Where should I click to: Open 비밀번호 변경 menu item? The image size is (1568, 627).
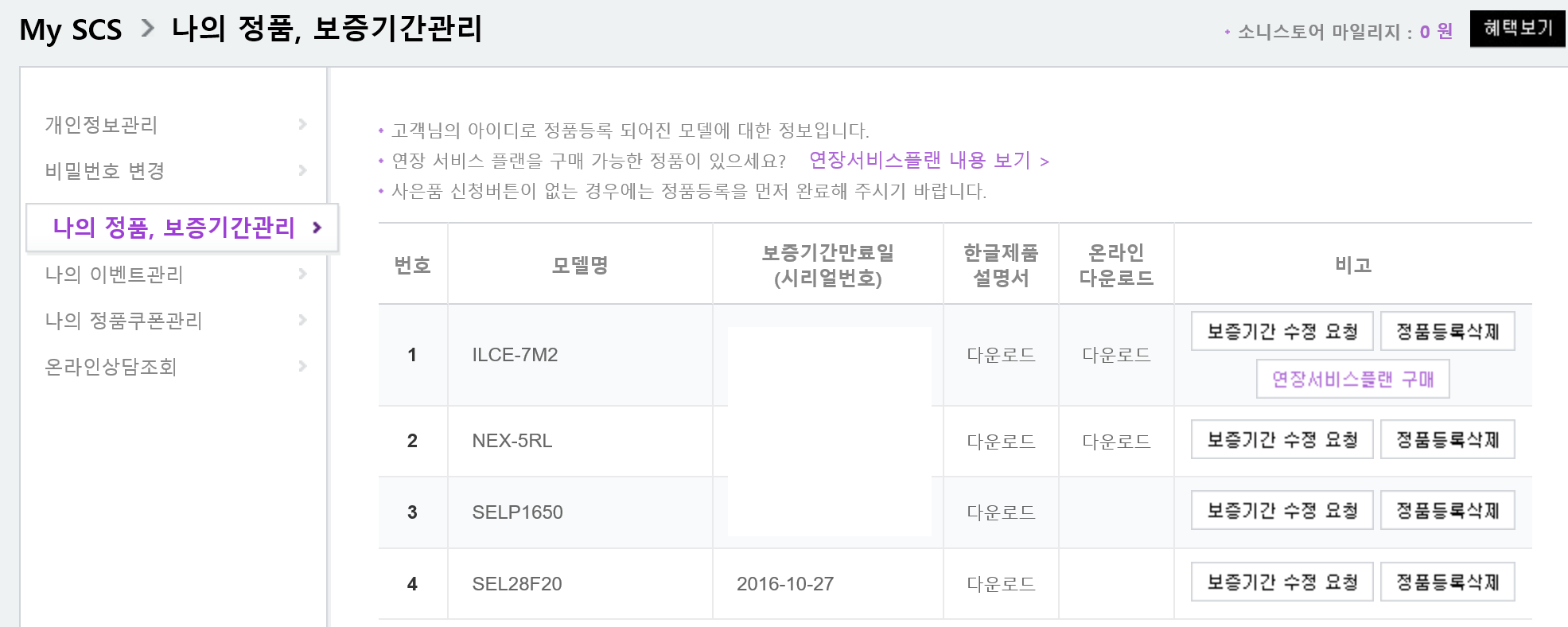(x=104, y=171)
